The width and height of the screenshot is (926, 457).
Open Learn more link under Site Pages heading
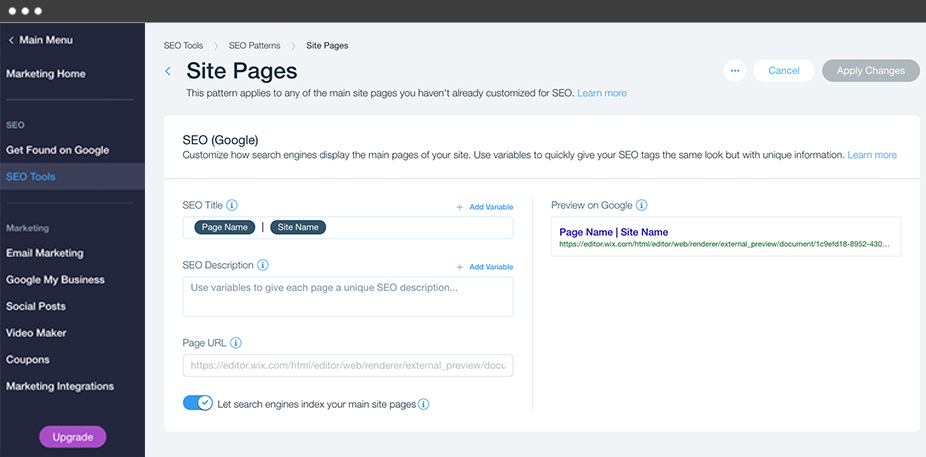coord(602,93)
